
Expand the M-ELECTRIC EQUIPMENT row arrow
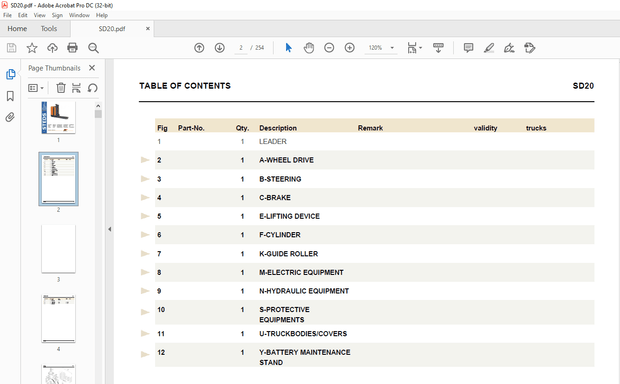click(x=145, y=272)
